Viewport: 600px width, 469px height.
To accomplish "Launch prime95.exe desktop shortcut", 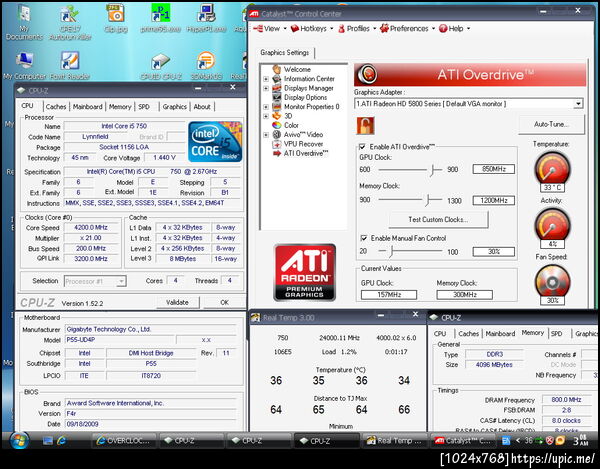I will [160, 18].
